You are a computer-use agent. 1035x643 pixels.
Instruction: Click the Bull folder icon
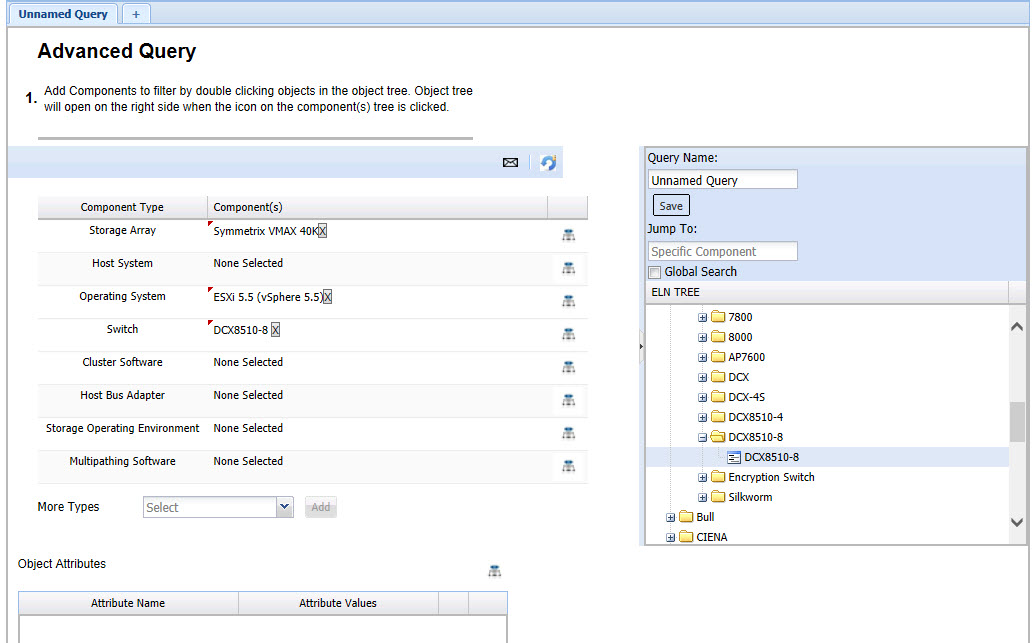pyautogui.click(x=686, y=517)
